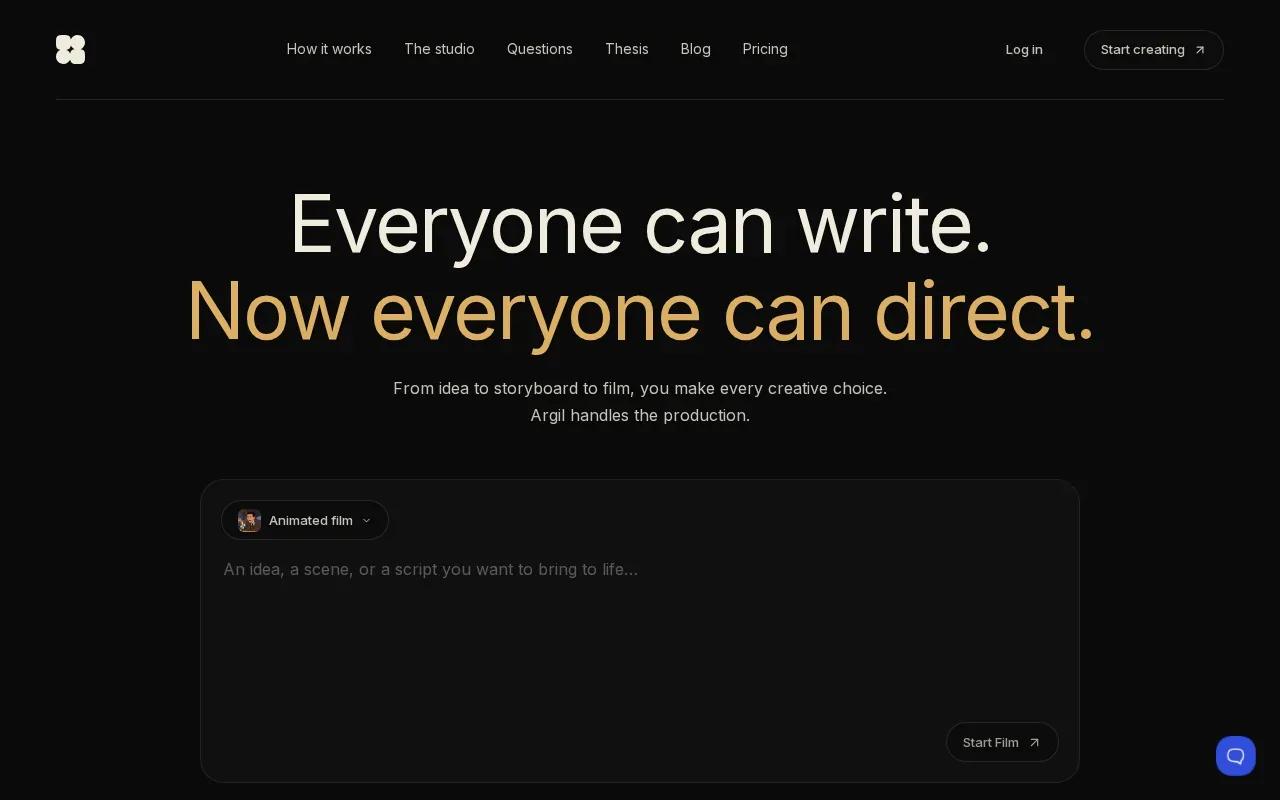Click the Animated film thumbnail icon
1280x800 pixels.
pyautogui.click(x=249, y=520)
